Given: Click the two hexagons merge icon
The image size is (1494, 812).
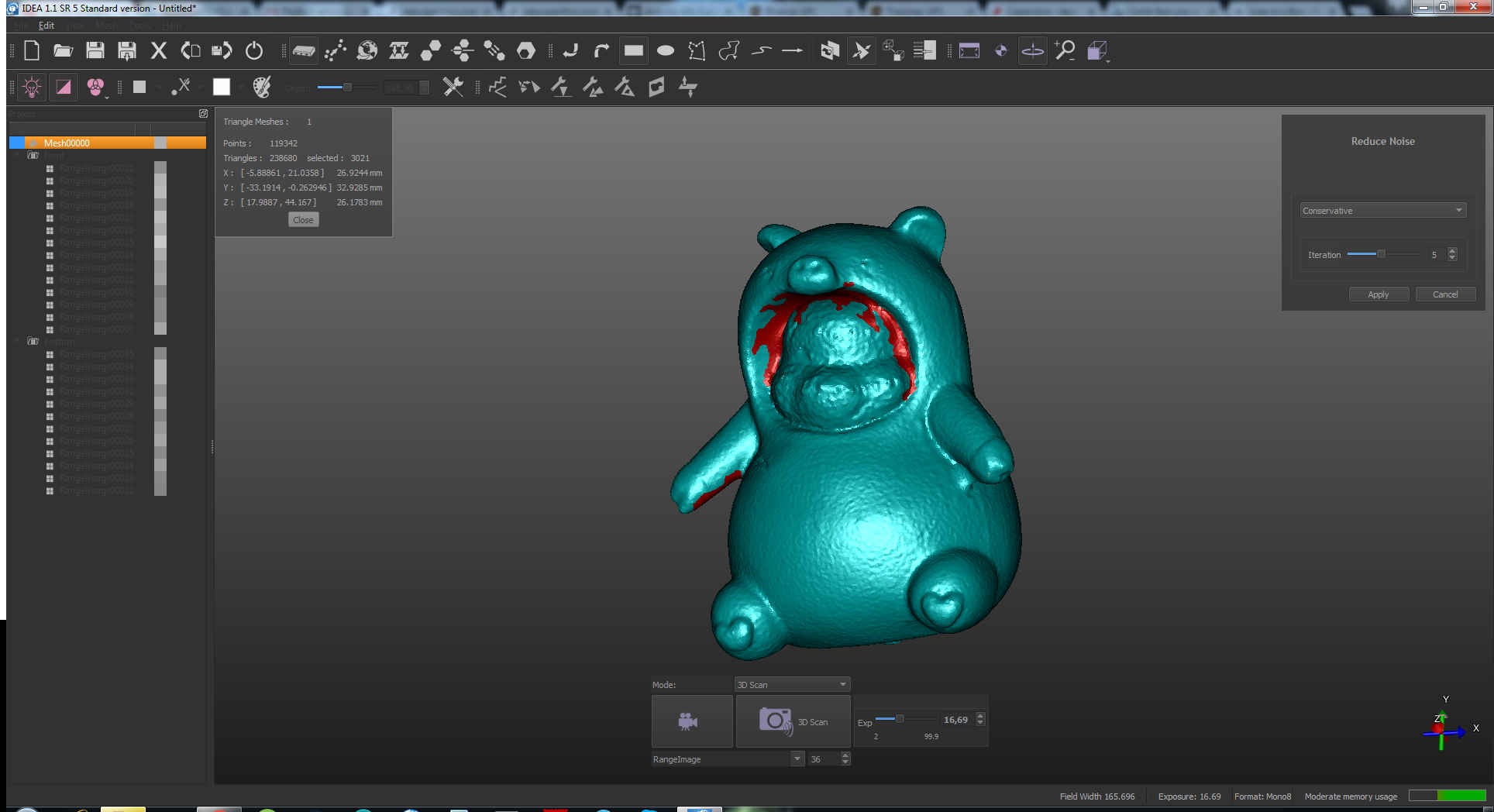Looking at the screenshot, I should click(x=430, y=51).
